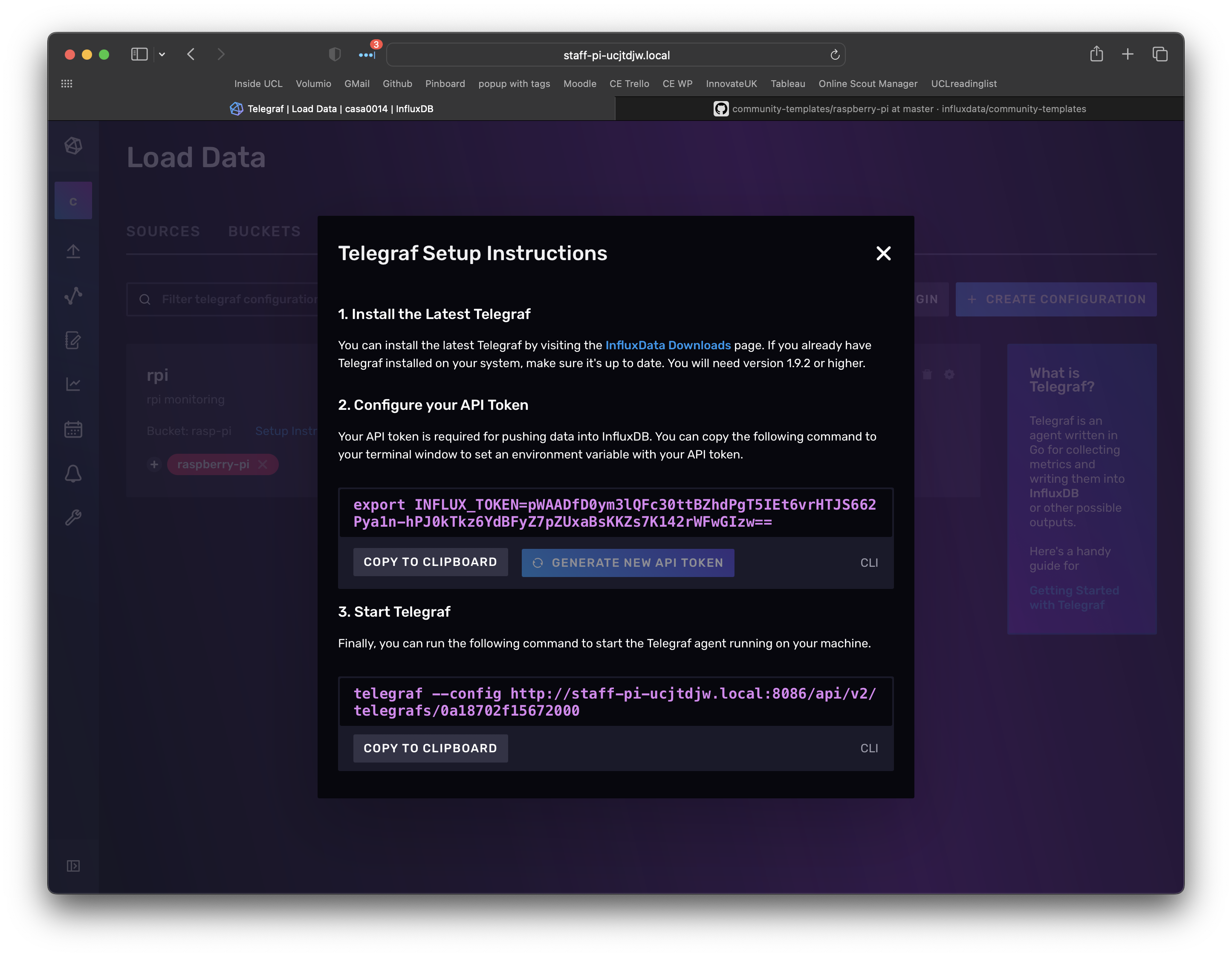Click Generate New API Token button

[628, 563]
